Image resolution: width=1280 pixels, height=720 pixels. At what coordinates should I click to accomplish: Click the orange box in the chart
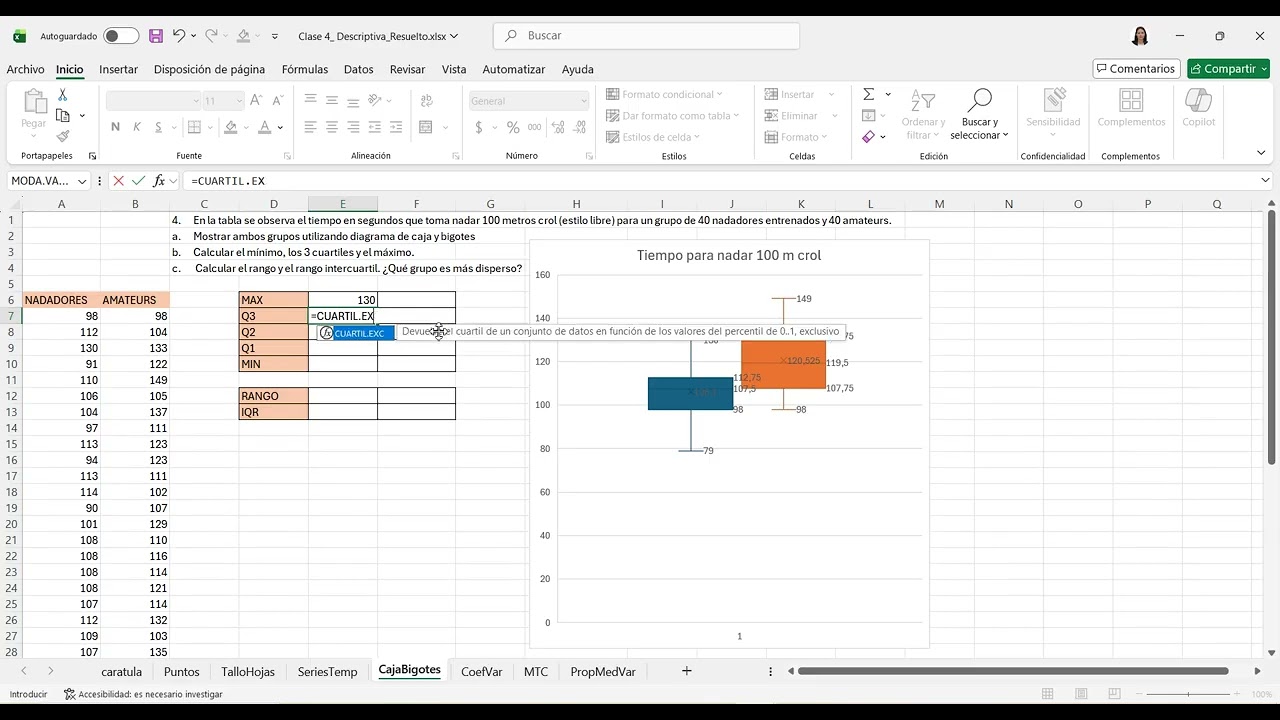(x=784, y=364)
